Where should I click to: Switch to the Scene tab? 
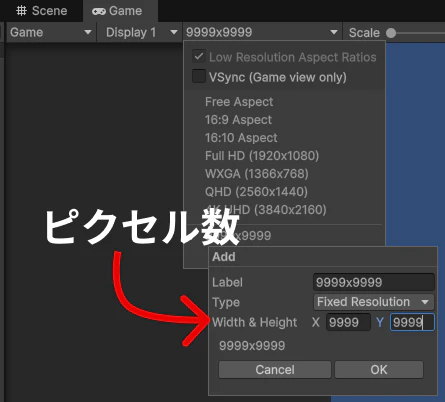coord(41,11)
